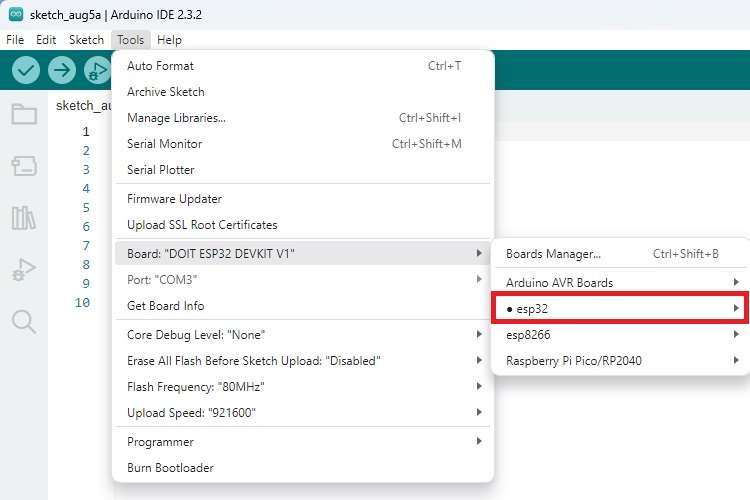Screen dimensions: 750x500
Task: Expand the Raspberry Pi Pico/RP2040 submenu
Action: click(620, 360)
